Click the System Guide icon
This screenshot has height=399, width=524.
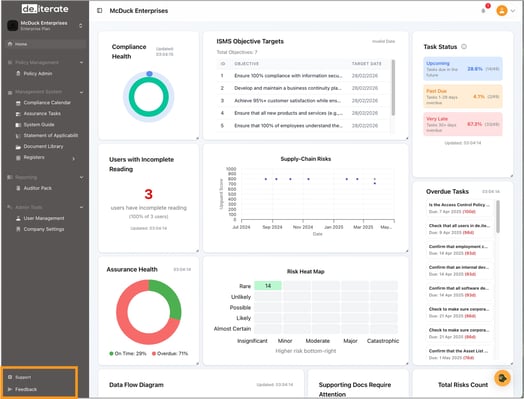coord(18,125)
